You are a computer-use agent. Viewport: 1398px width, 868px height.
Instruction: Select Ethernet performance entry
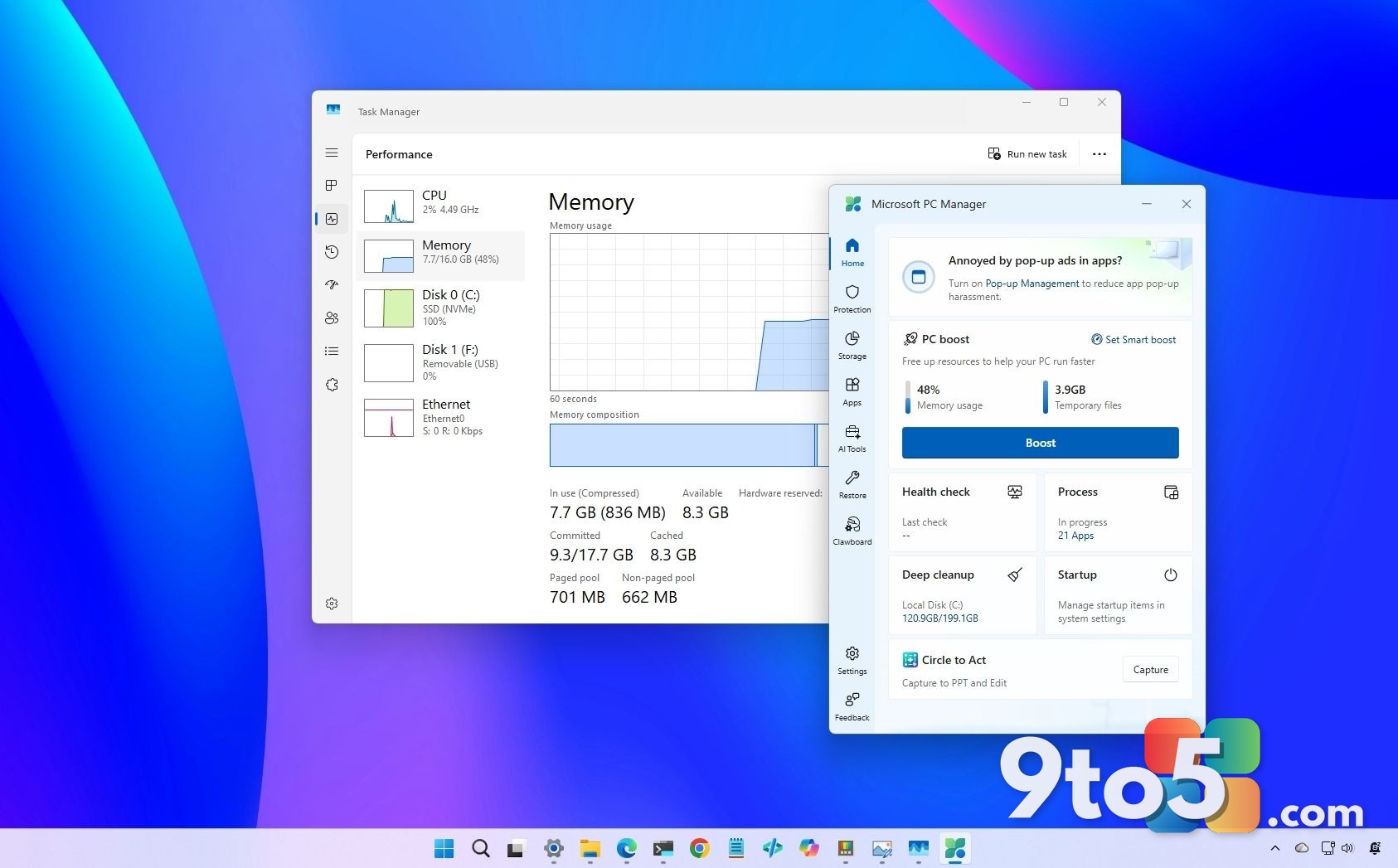[x=441, y=417]
